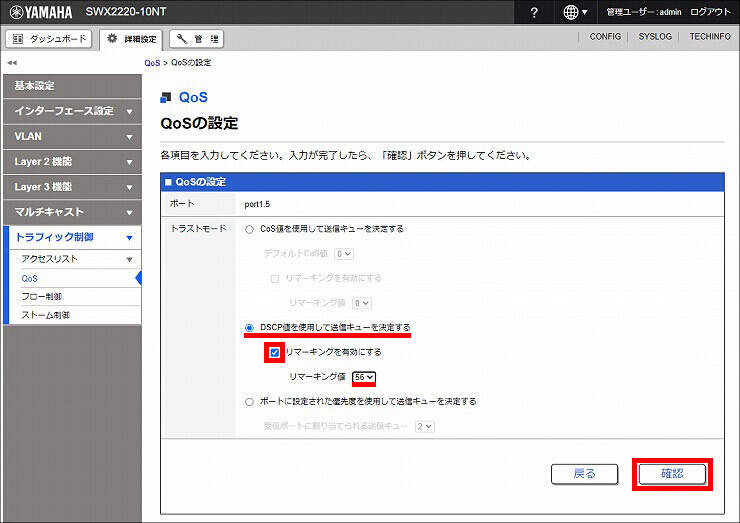Click the SWX2220-10NT model name

click(x=126, y=12)
